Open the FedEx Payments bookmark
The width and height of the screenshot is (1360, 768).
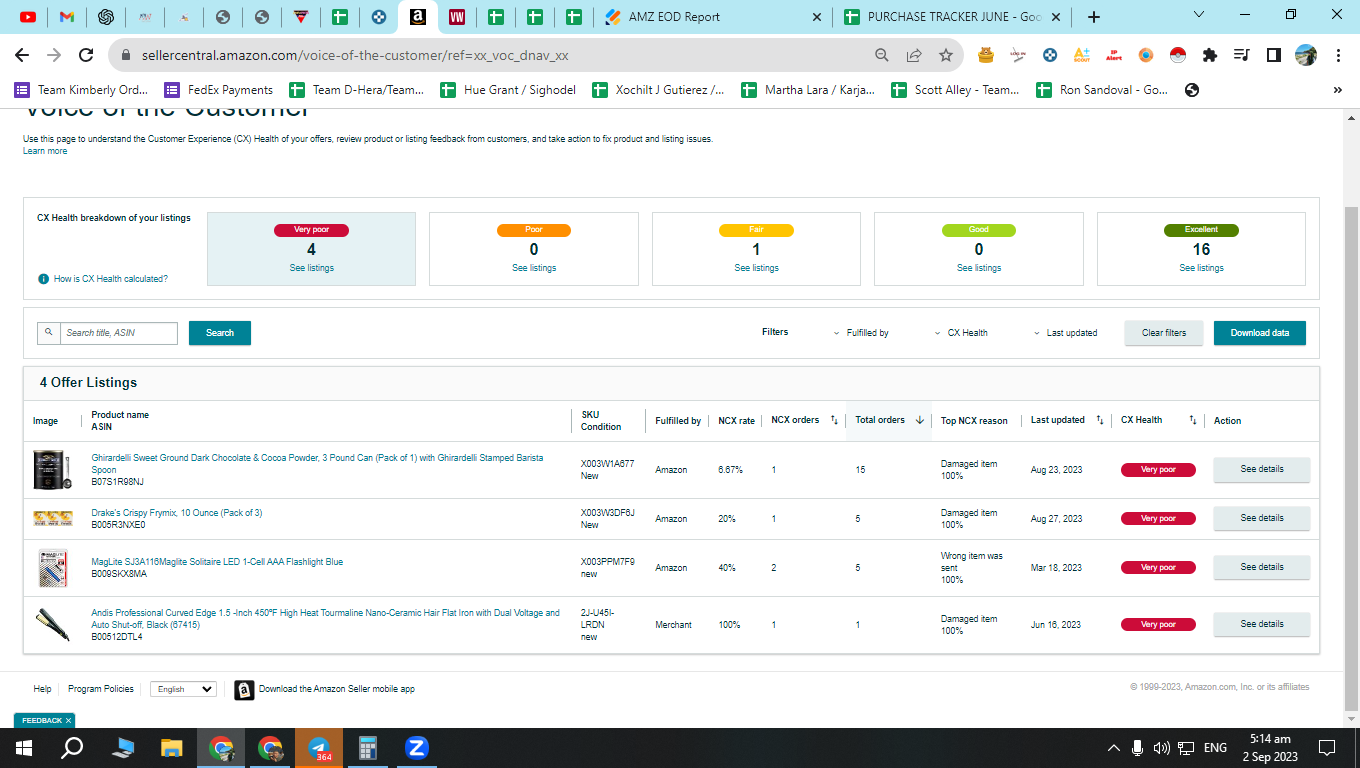coord(219,90)
